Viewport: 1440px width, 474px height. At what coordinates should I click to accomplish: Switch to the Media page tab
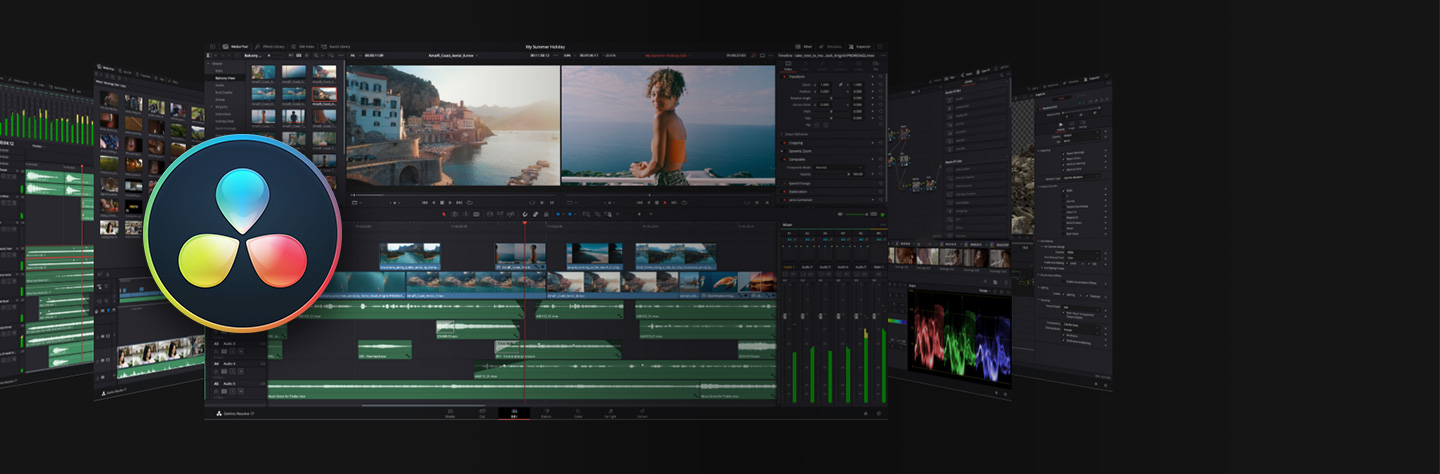tap(450, 413)
